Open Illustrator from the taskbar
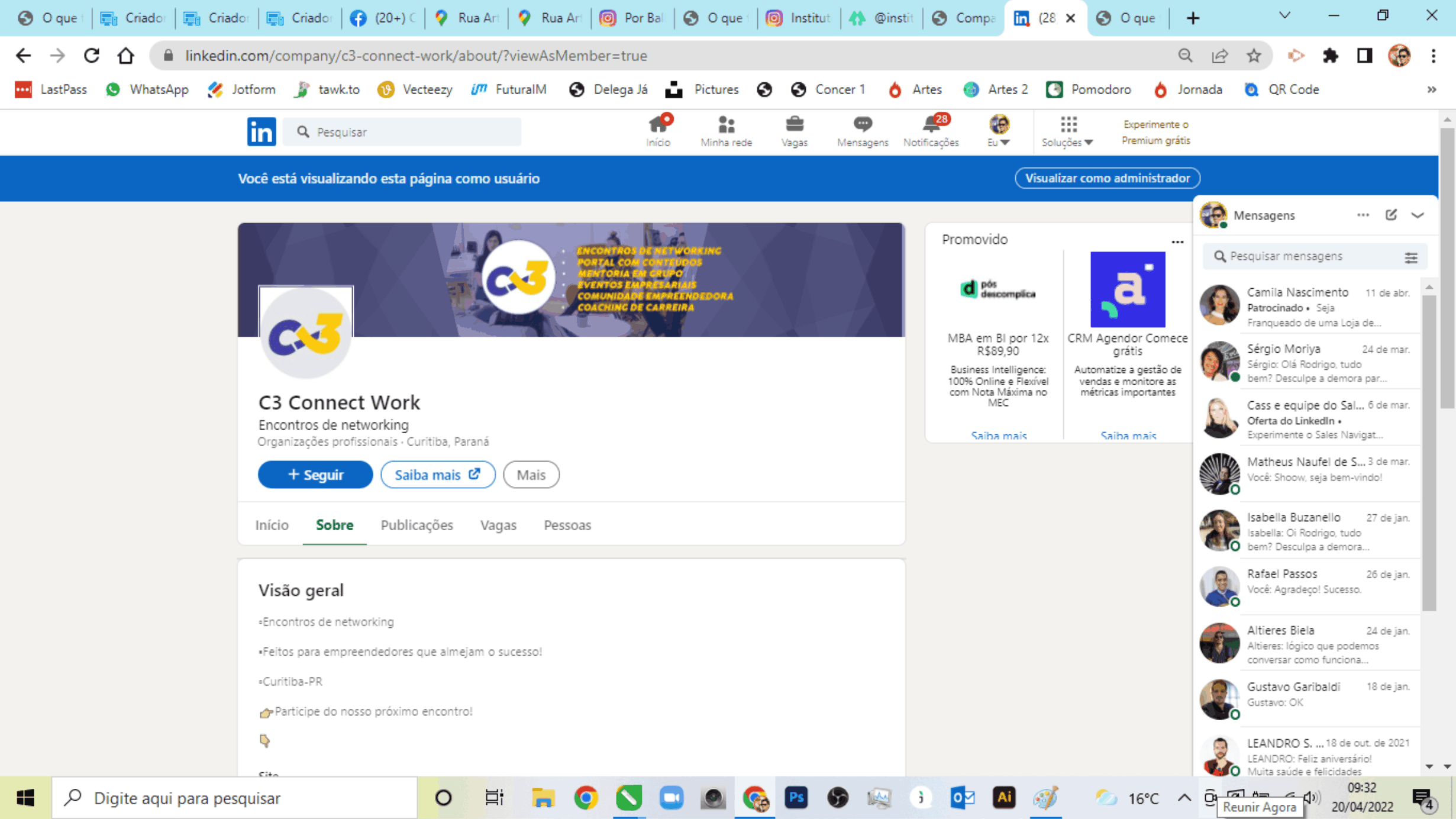1456x819 pixels. click(x=1005, y=798)
